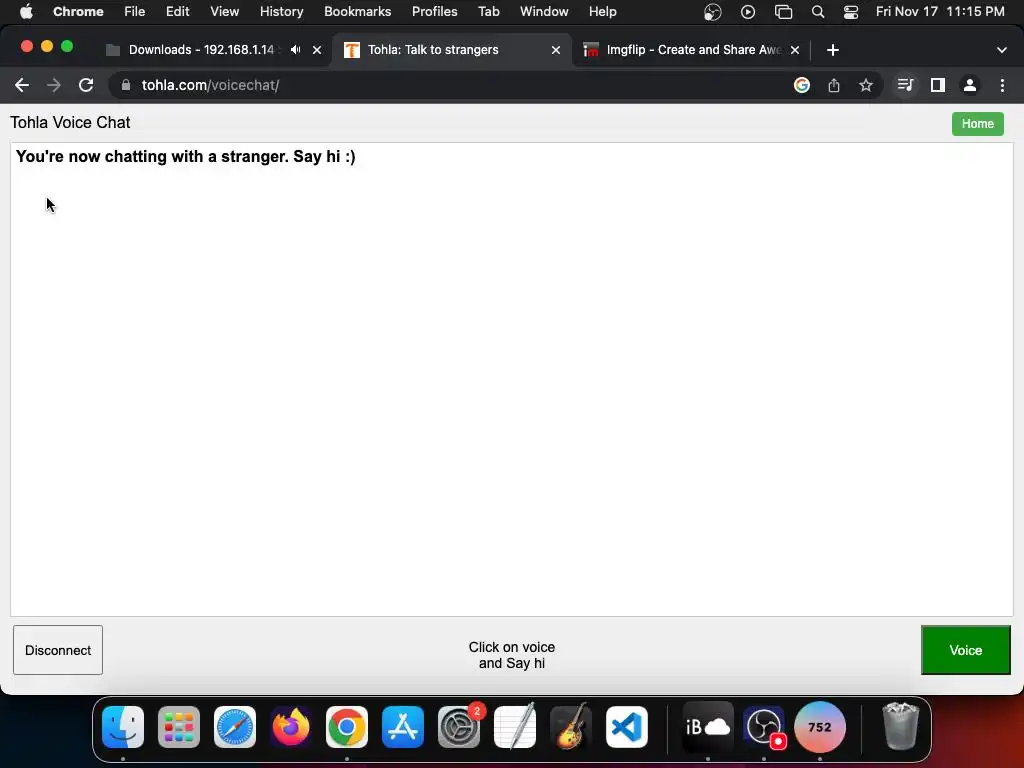1024x768 pixels.
Task: Select the Tohla: Talk to strangers tab
Action: [x=433, y=50]
